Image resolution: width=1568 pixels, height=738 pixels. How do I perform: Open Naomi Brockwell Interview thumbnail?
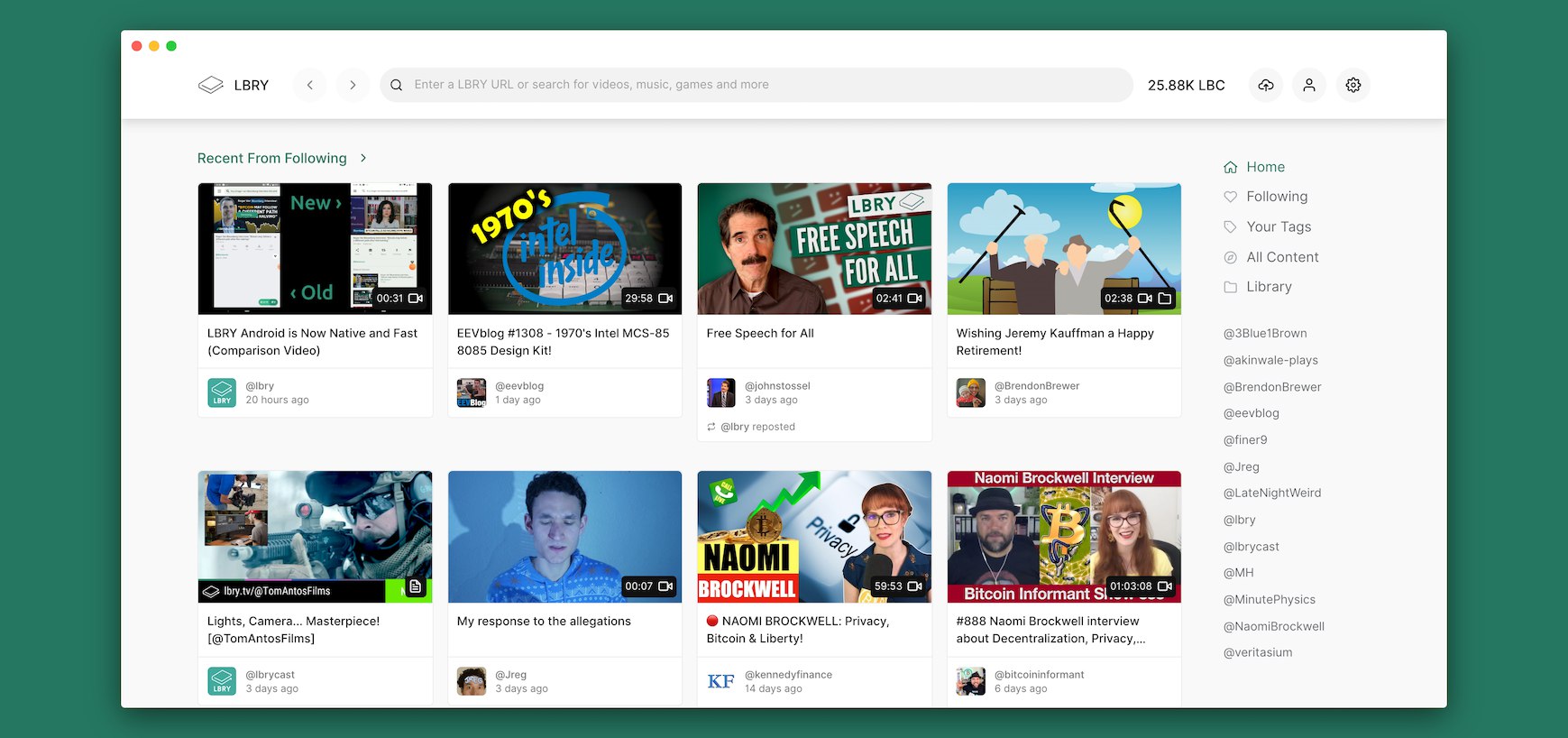[x=1064, y=537]
